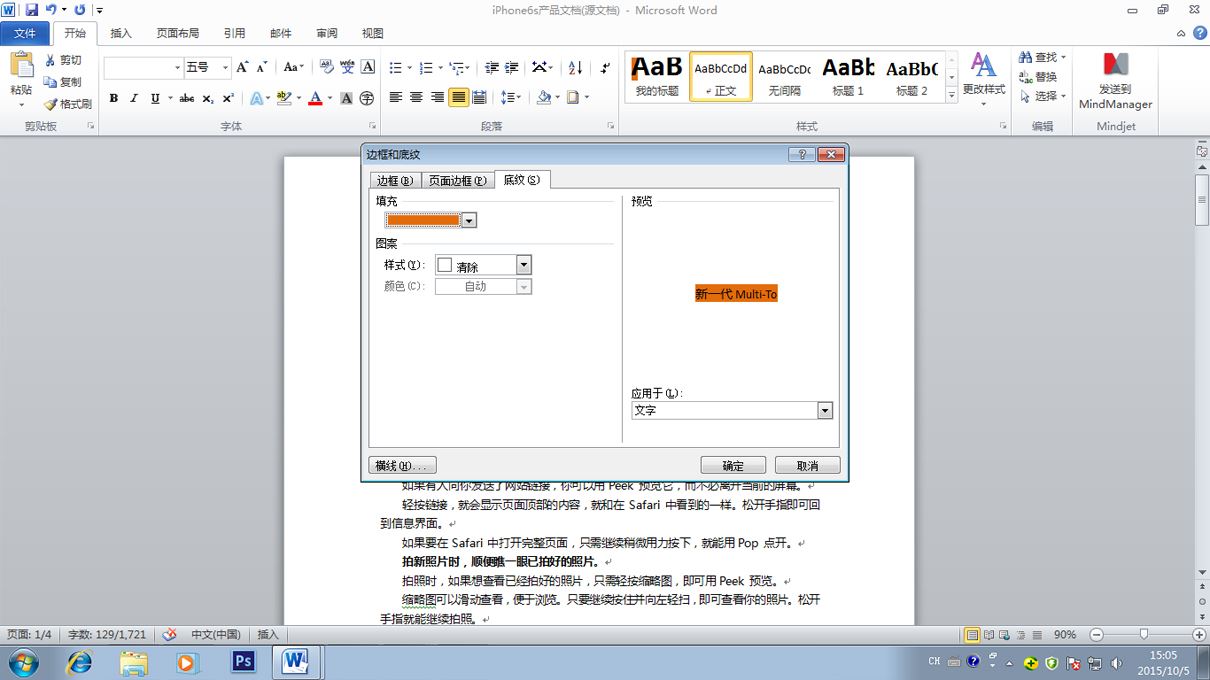Click the 横线 button
The height and width of the screenshot is (680, 1210).
point(403,466)
